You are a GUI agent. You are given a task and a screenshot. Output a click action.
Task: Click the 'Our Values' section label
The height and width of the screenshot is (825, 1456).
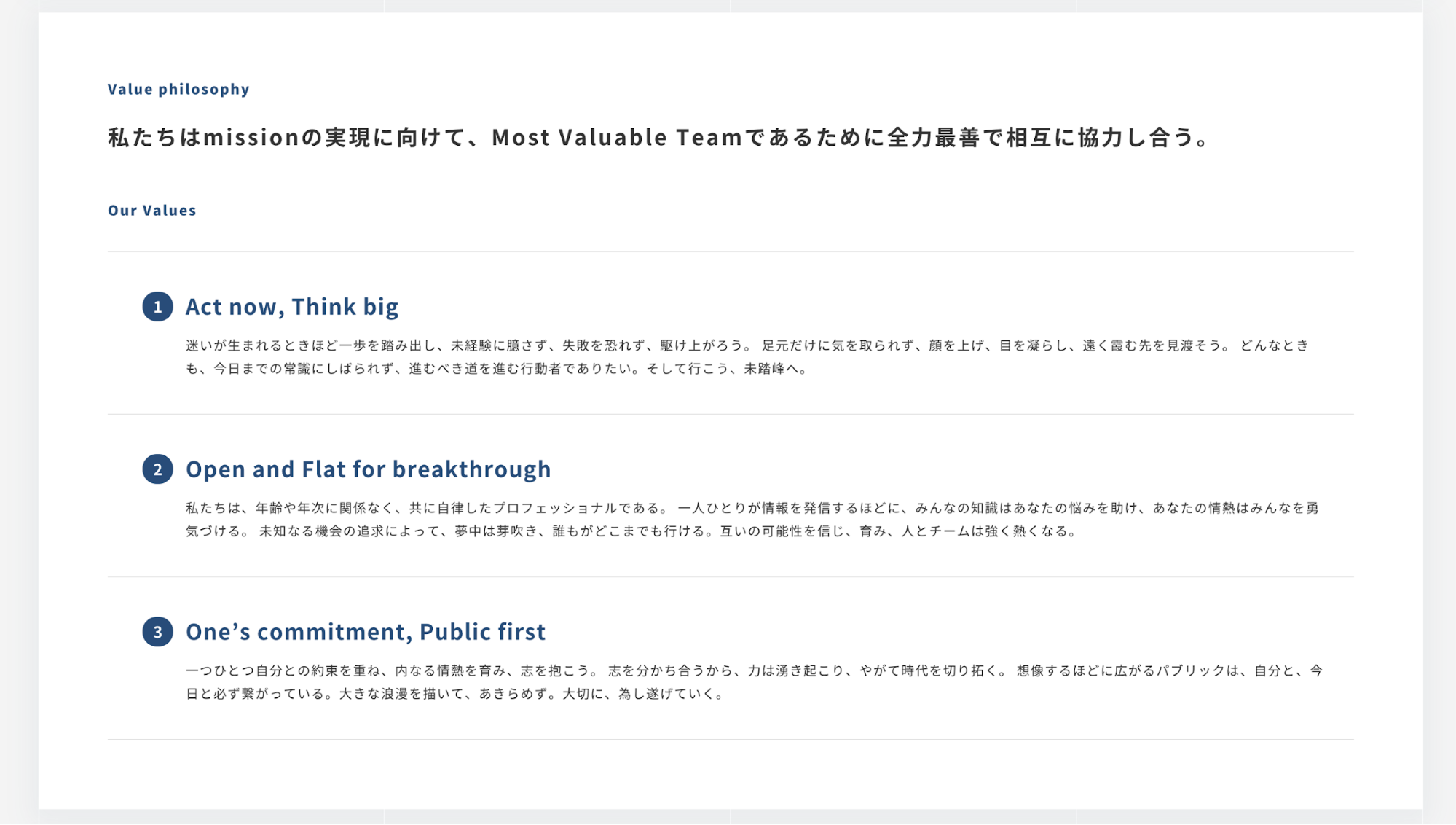pyautogui.click(x=152, y=210)
